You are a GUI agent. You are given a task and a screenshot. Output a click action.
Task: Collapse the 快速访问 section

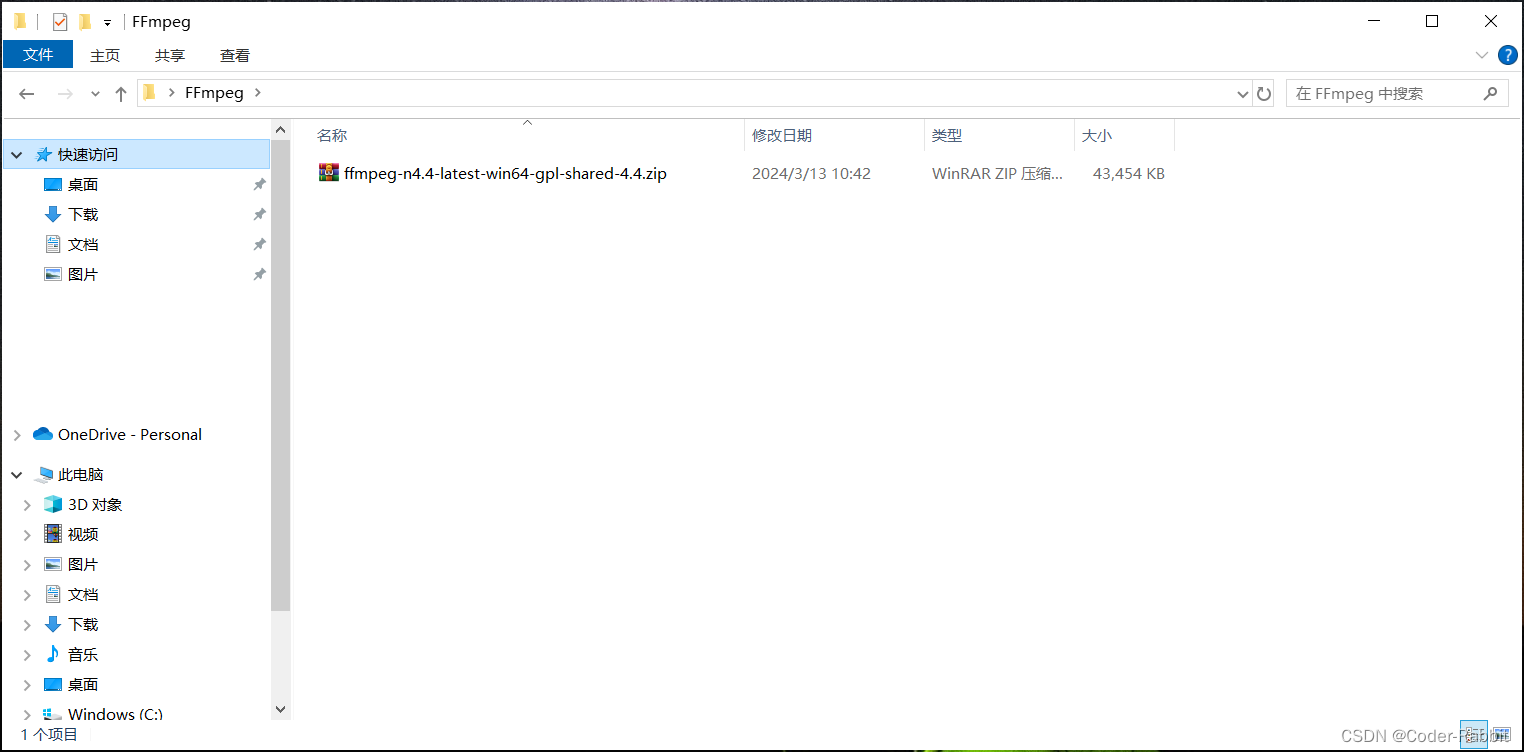click(x=16, y=153)
